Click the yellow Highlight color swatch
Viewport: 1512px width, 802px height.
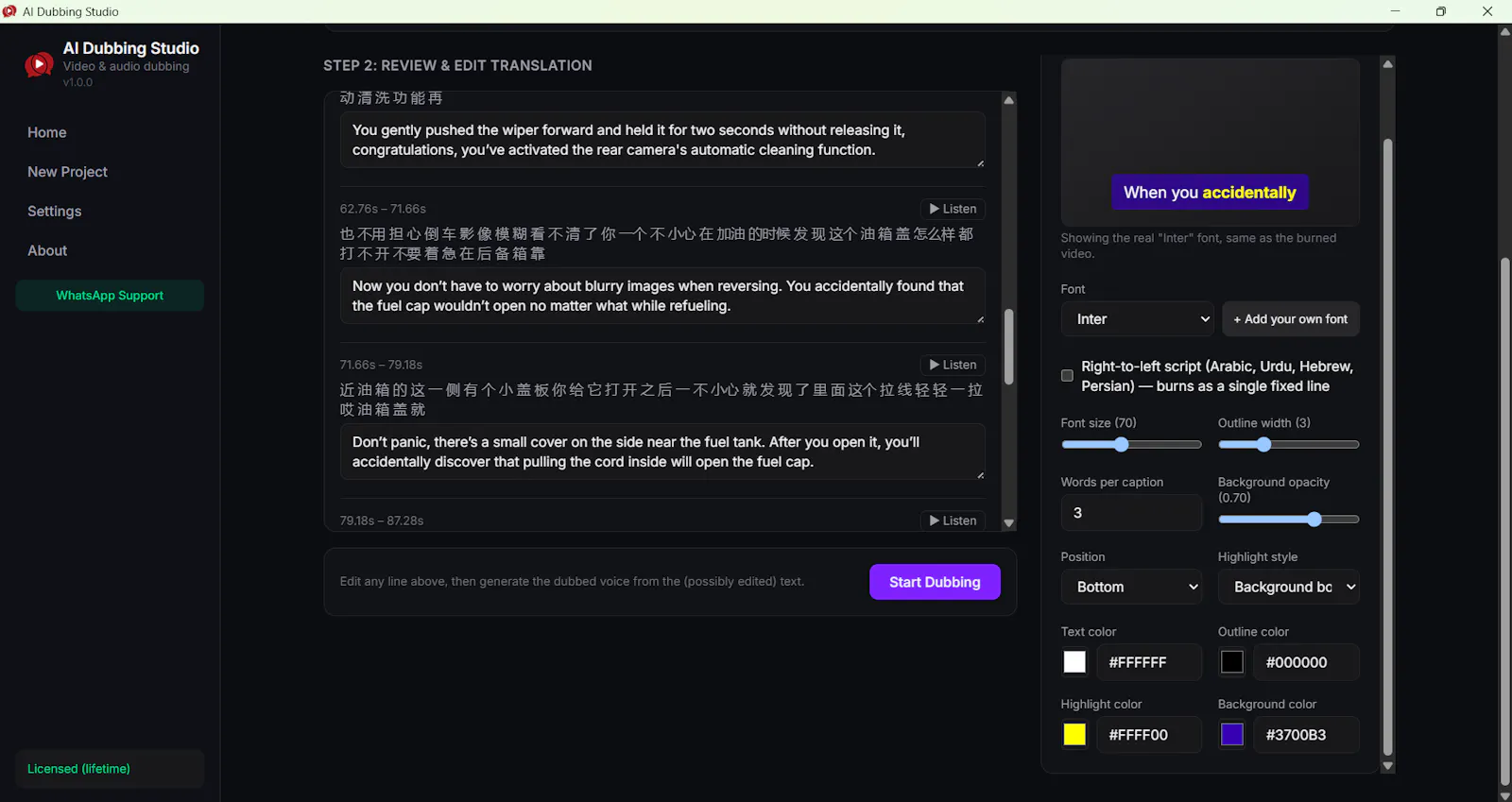tap(1074, 735)
